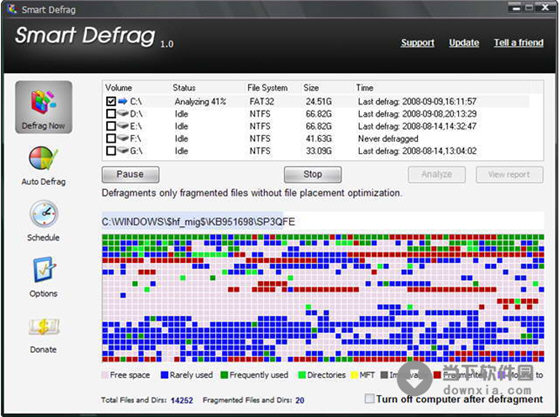
Task: Click the Pause button
Action: click(130, 174)
